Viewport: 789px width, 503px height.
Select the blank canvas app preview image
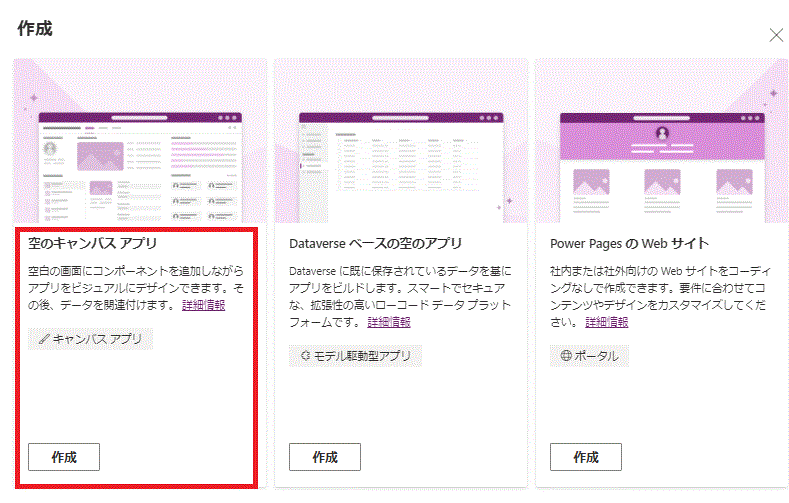[139, 165]
